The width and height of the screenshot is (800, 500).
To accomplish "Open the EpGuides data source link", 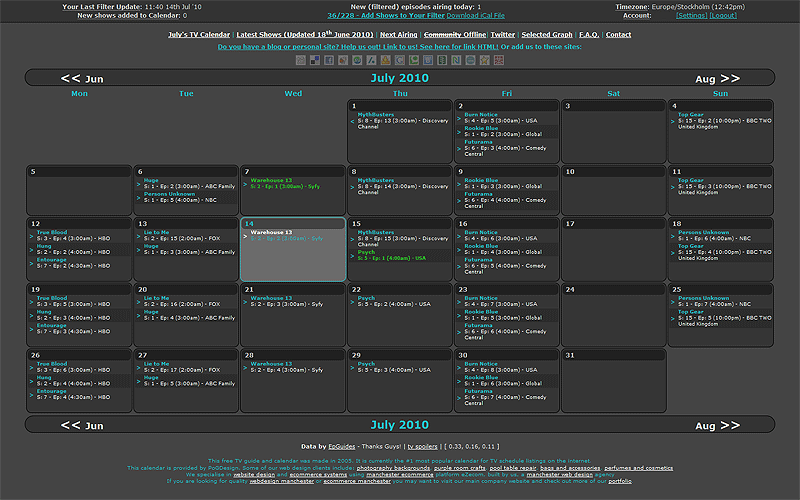I will tap(341, 446).
